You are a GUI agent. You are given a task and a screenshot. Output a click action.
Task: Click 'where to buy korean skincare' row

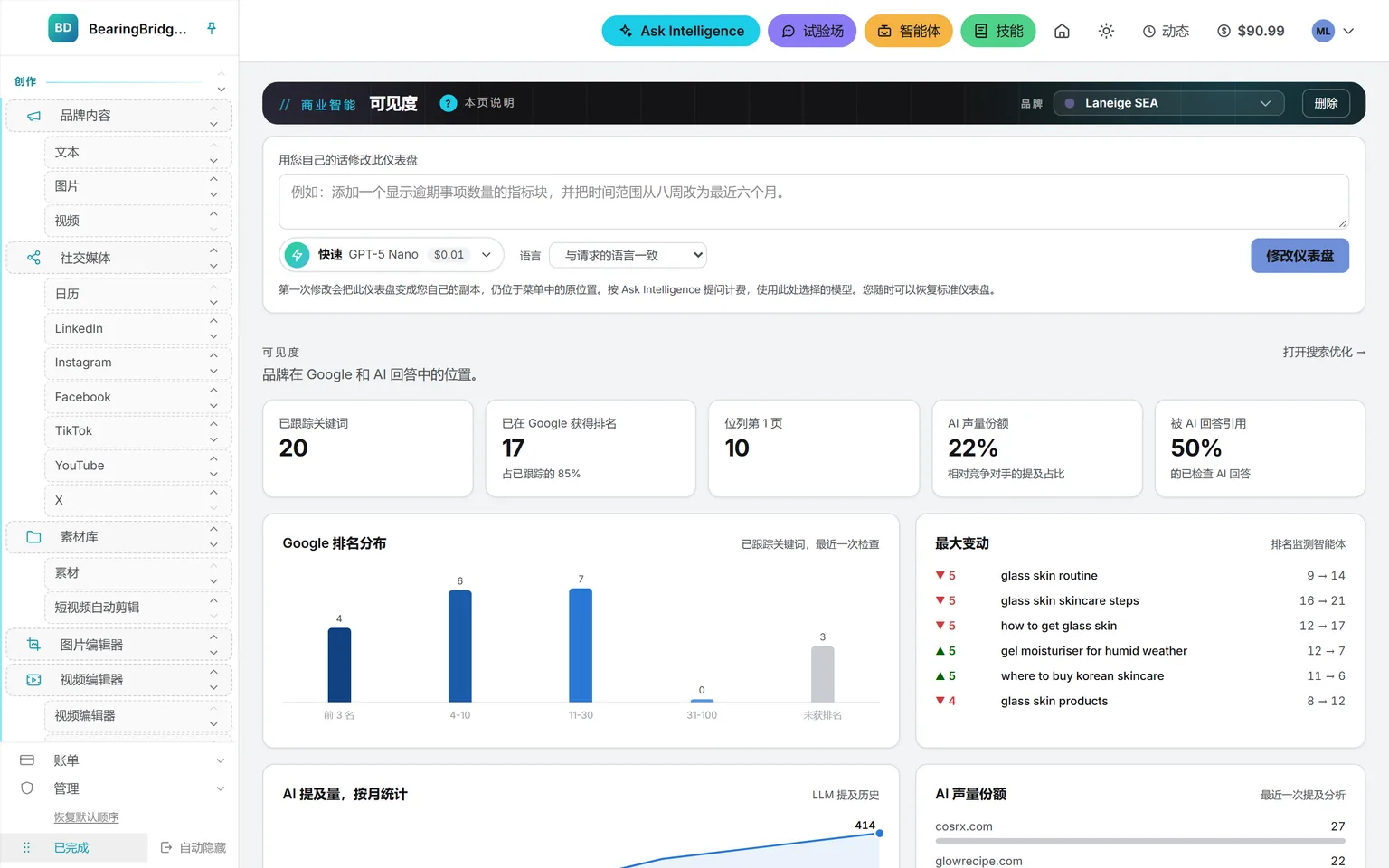(x=1140, y=676)
